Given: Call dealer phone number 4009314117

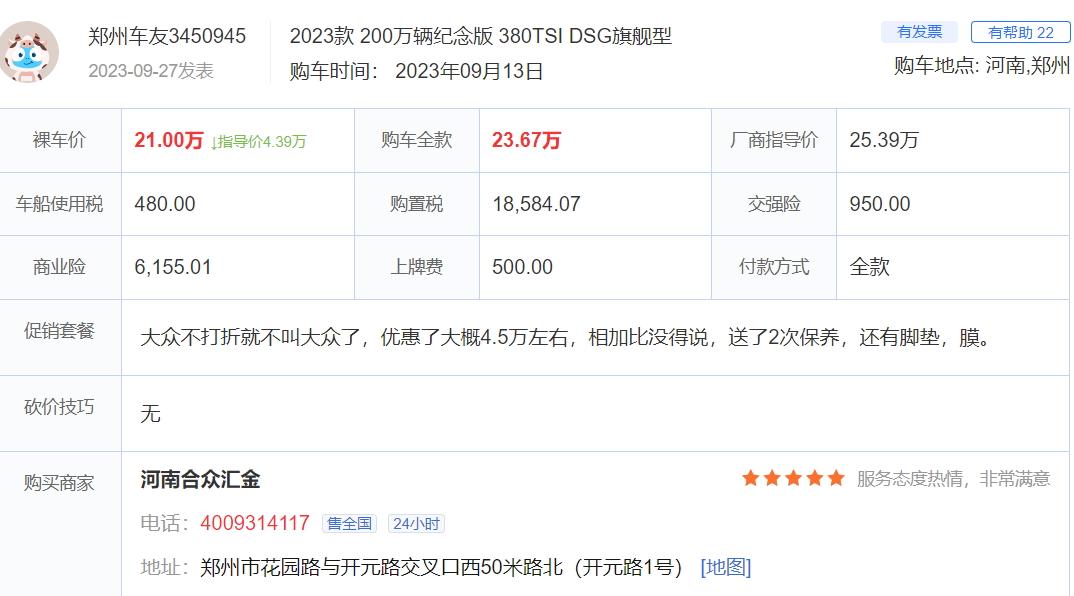Looking at the screenshot, I should 255,523.
